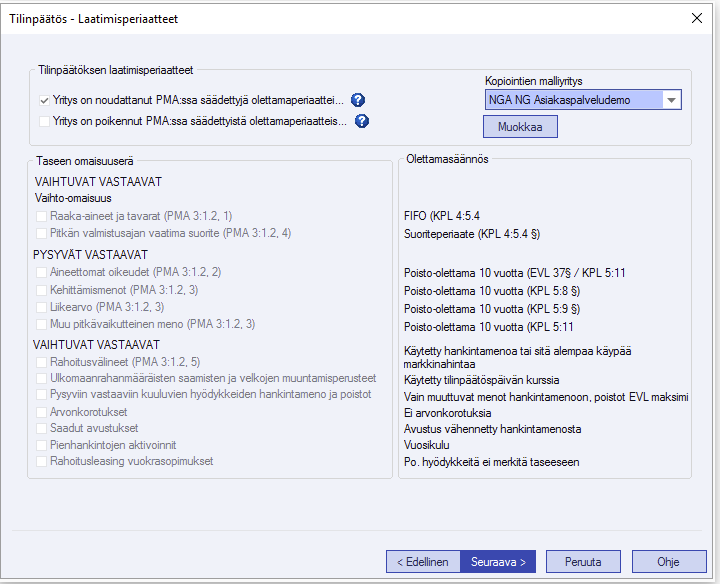Click the 'FIFO (KPL 4:5.4' default rule text
The width and height of the screenshot is (720, 584).
tap(442, 216)
